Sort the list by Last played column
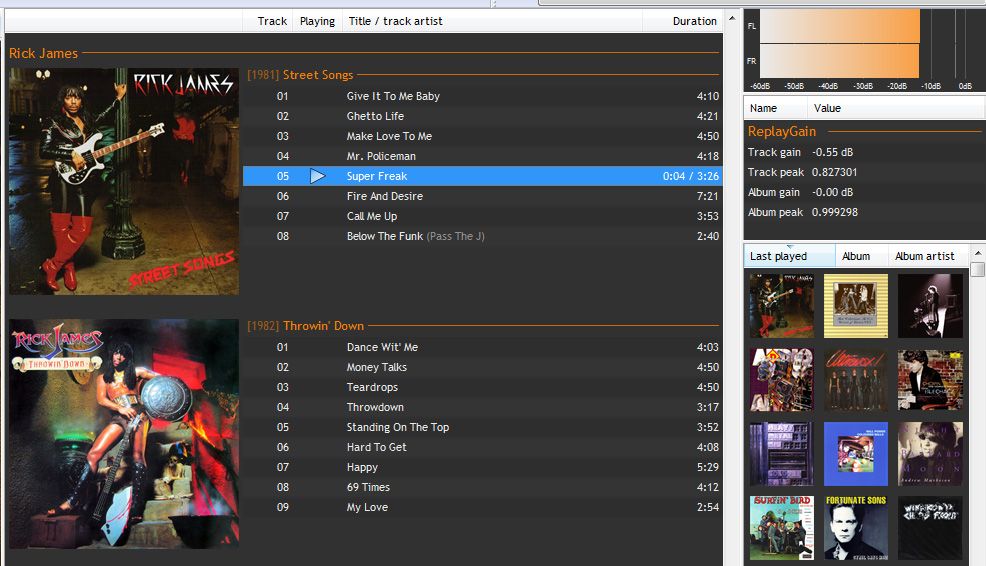Viewport: 986px width, 566px height. [x=789, y=256]
